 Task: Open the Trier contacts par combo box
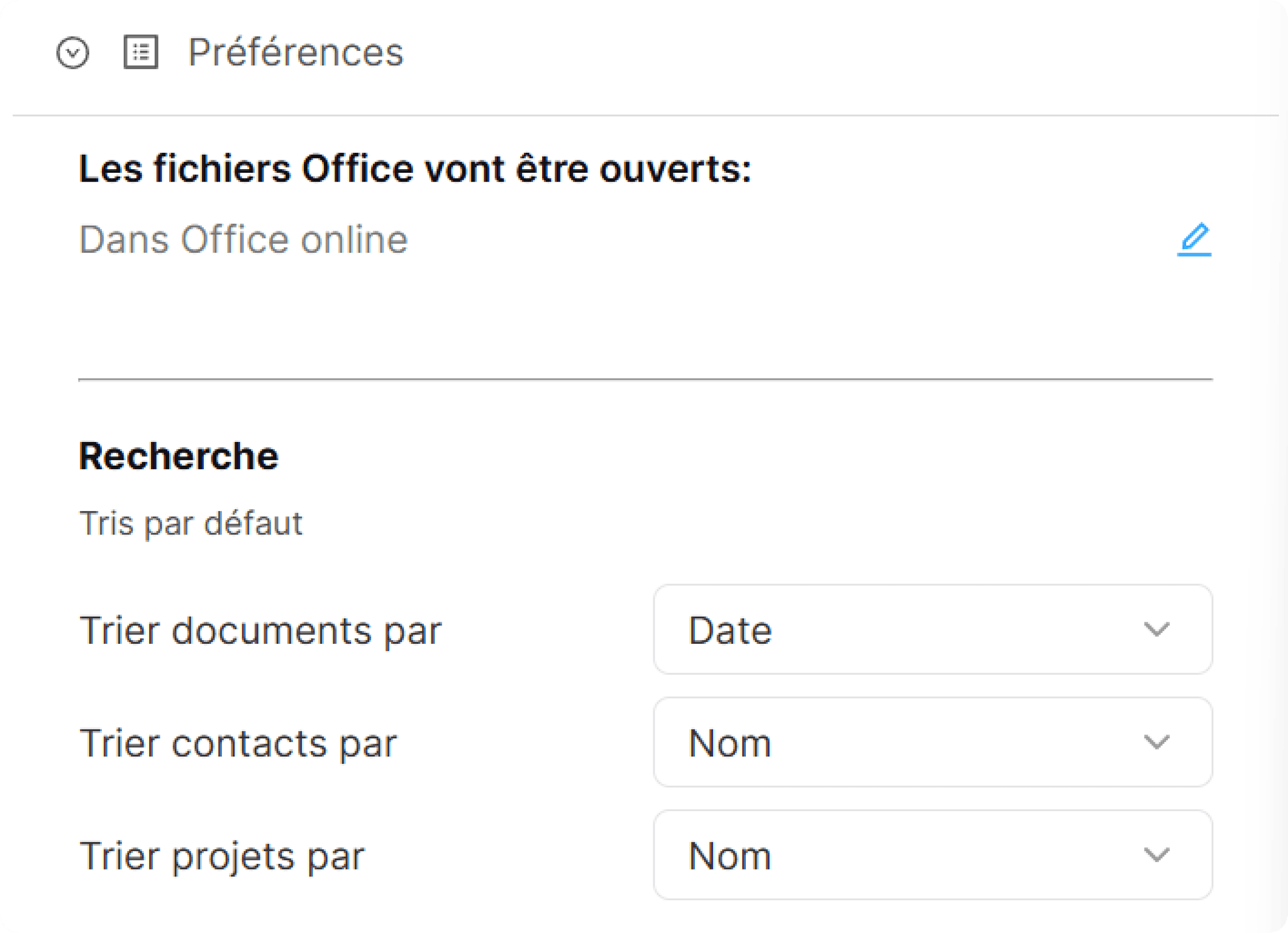point(933,743)
